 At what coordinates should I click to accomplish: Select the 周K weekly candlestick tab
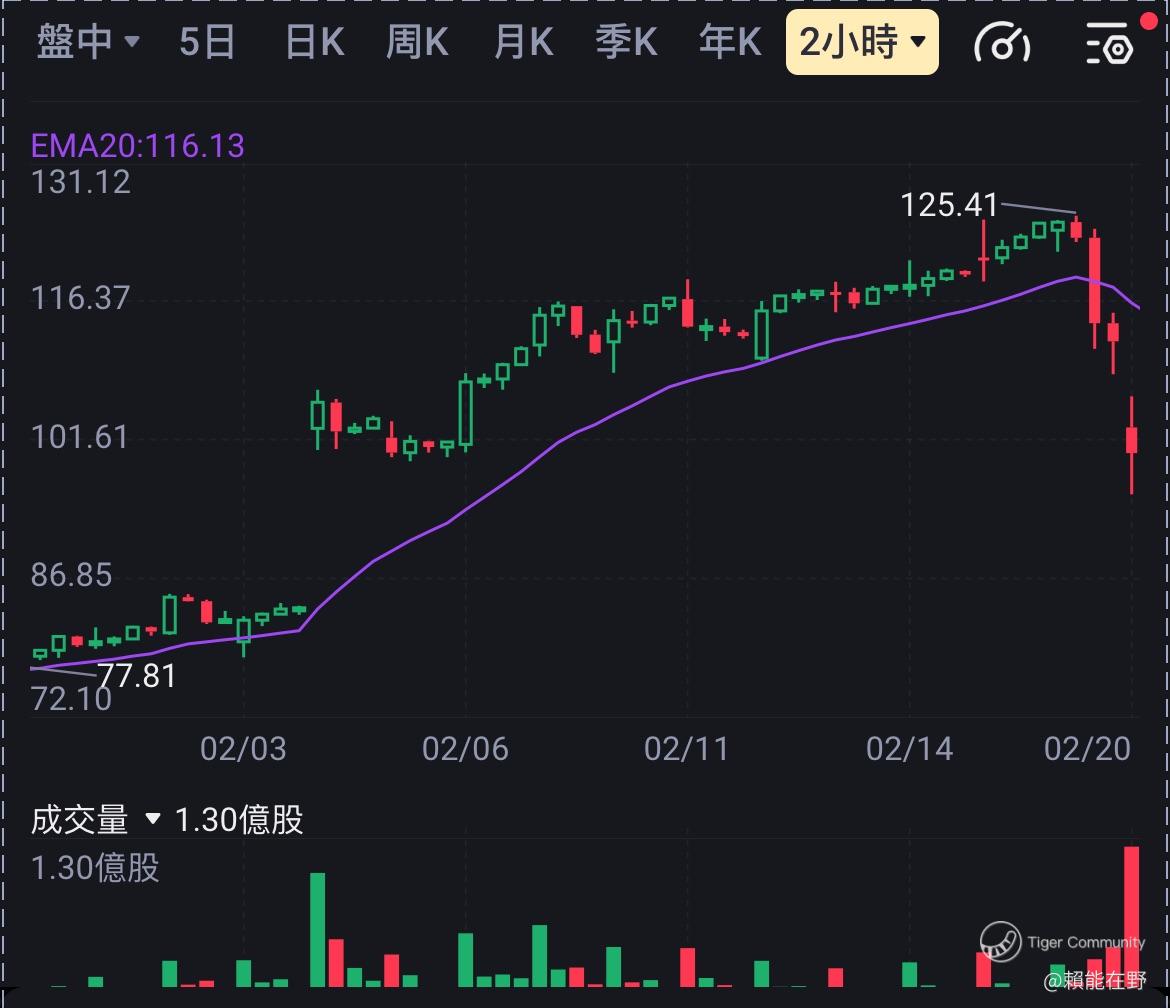[418, 41]
